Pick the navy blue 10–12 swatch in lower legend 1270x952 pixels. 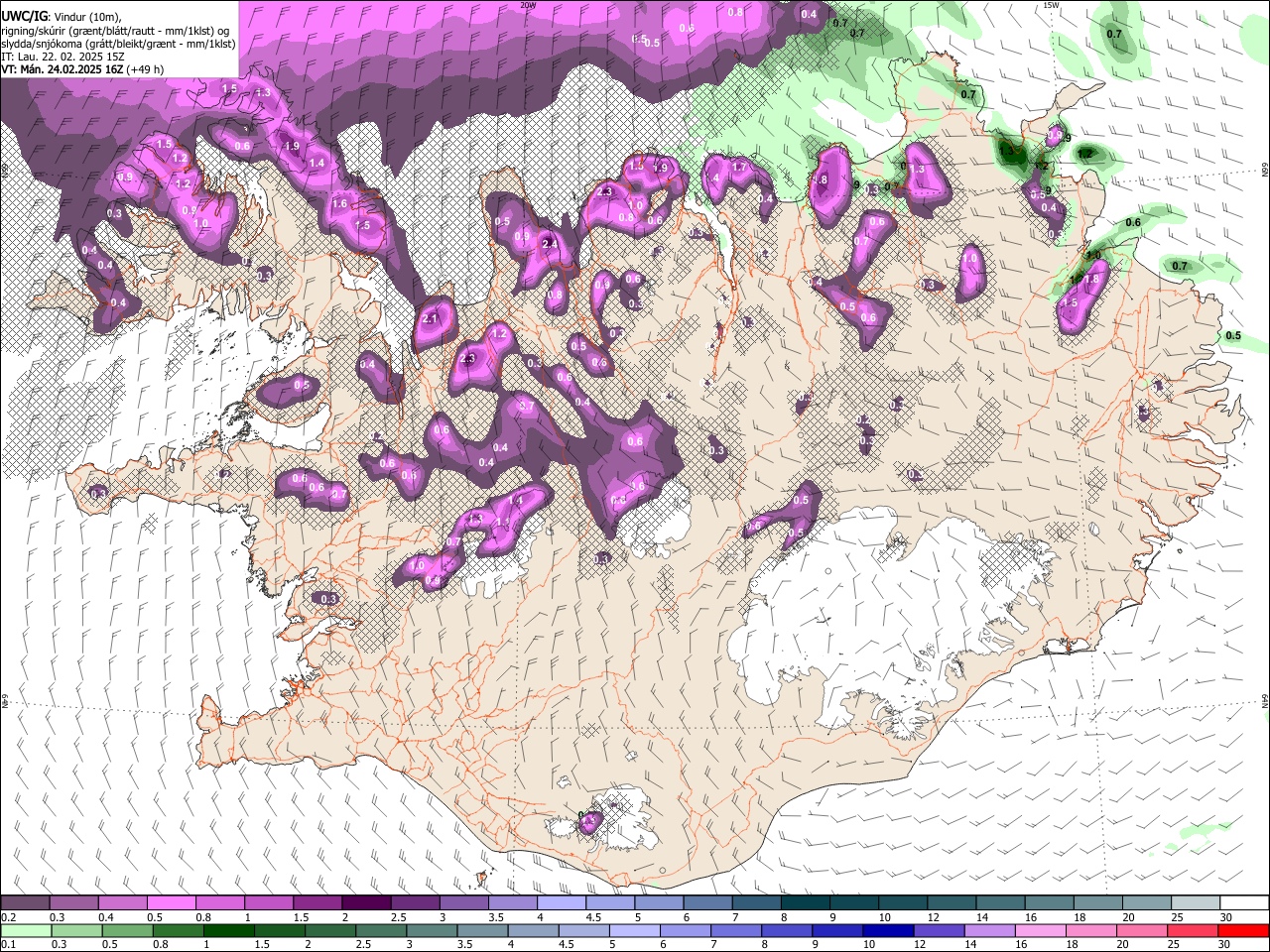[x=890, y=930]
